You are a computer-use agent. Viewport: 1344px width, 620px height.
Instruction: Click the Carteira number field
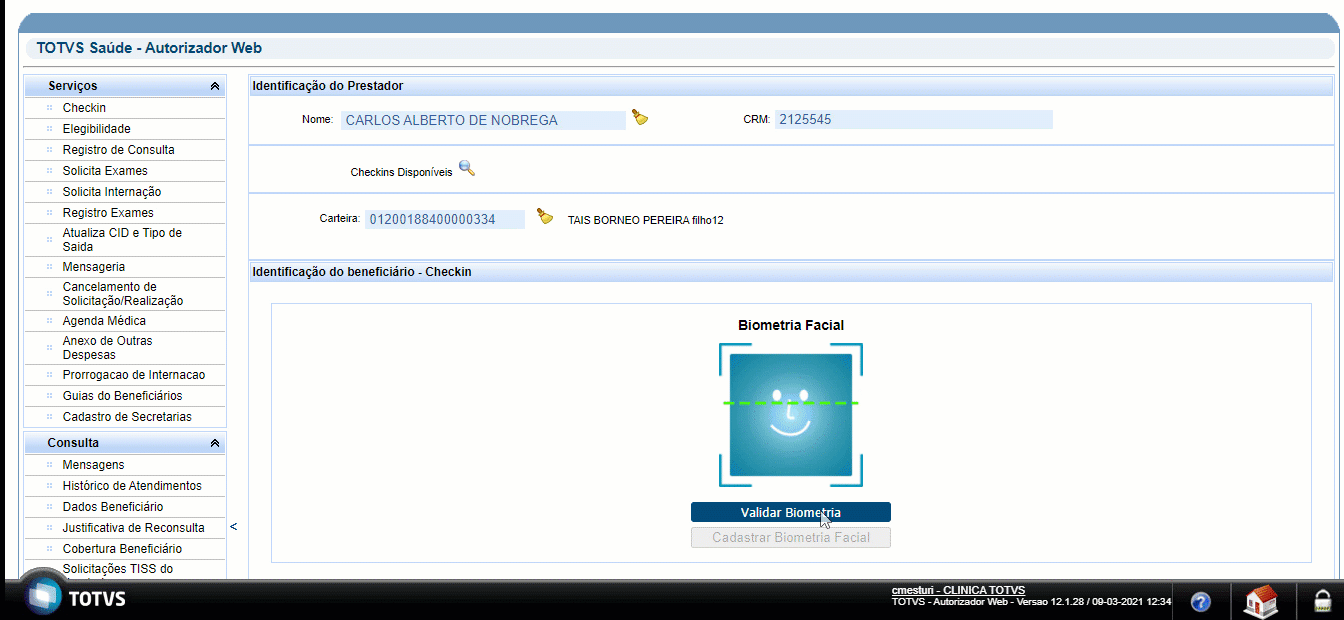(445, 219)
